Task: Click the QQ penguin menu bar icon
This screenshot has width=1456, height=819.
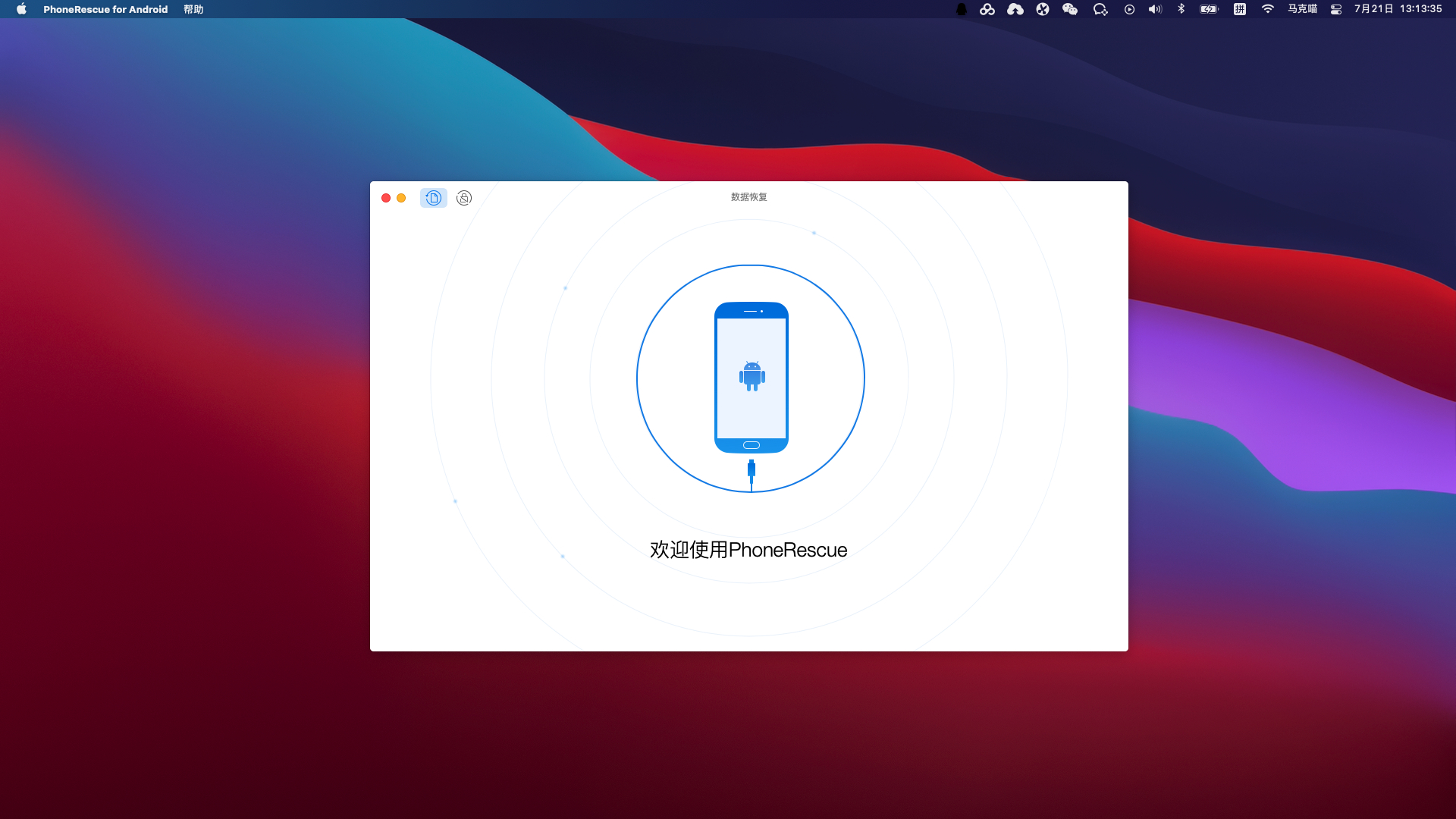Action: (x=962, y=9)
